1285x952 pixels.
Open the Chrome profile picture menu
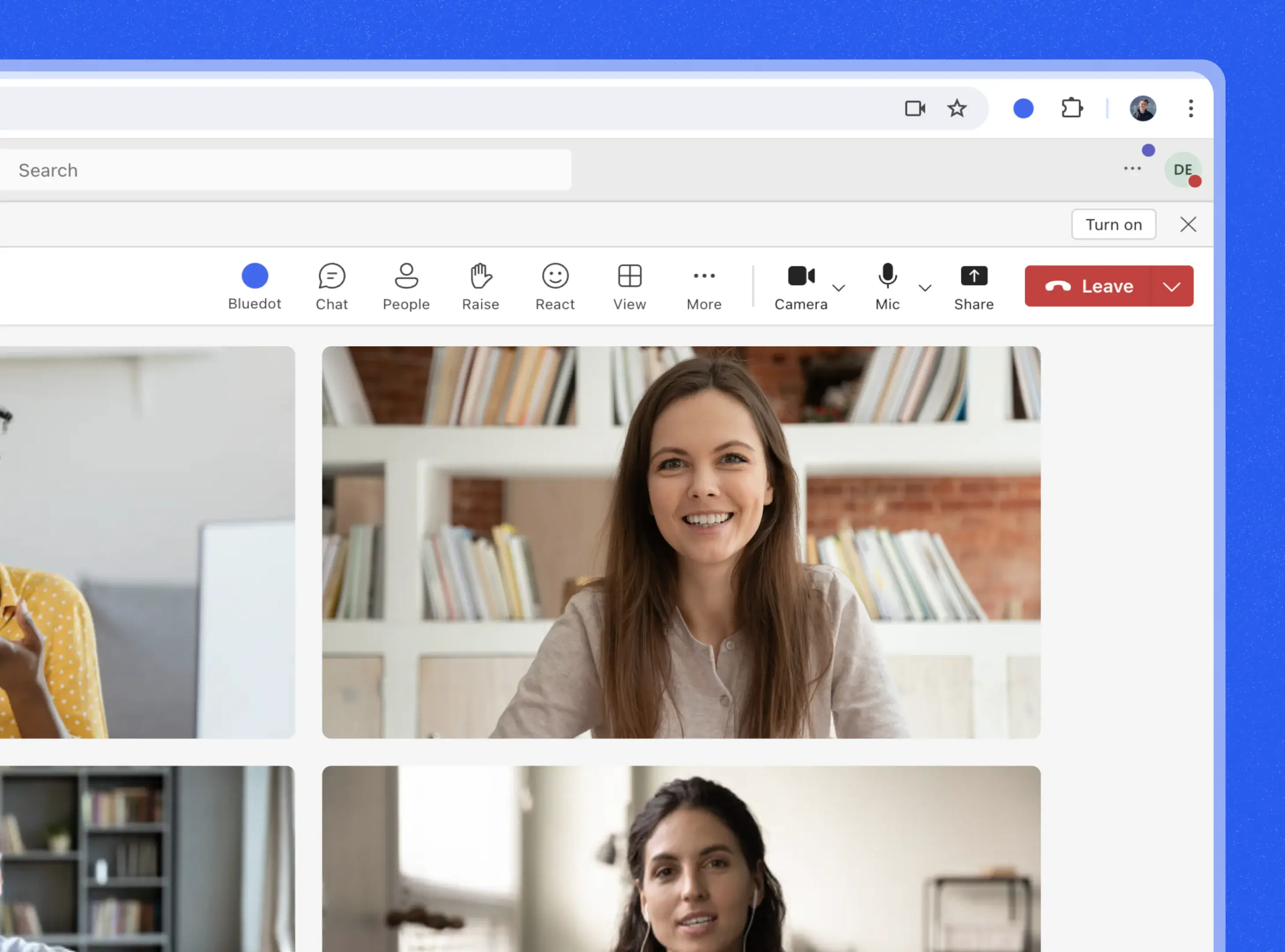(x=1143, y=108)
